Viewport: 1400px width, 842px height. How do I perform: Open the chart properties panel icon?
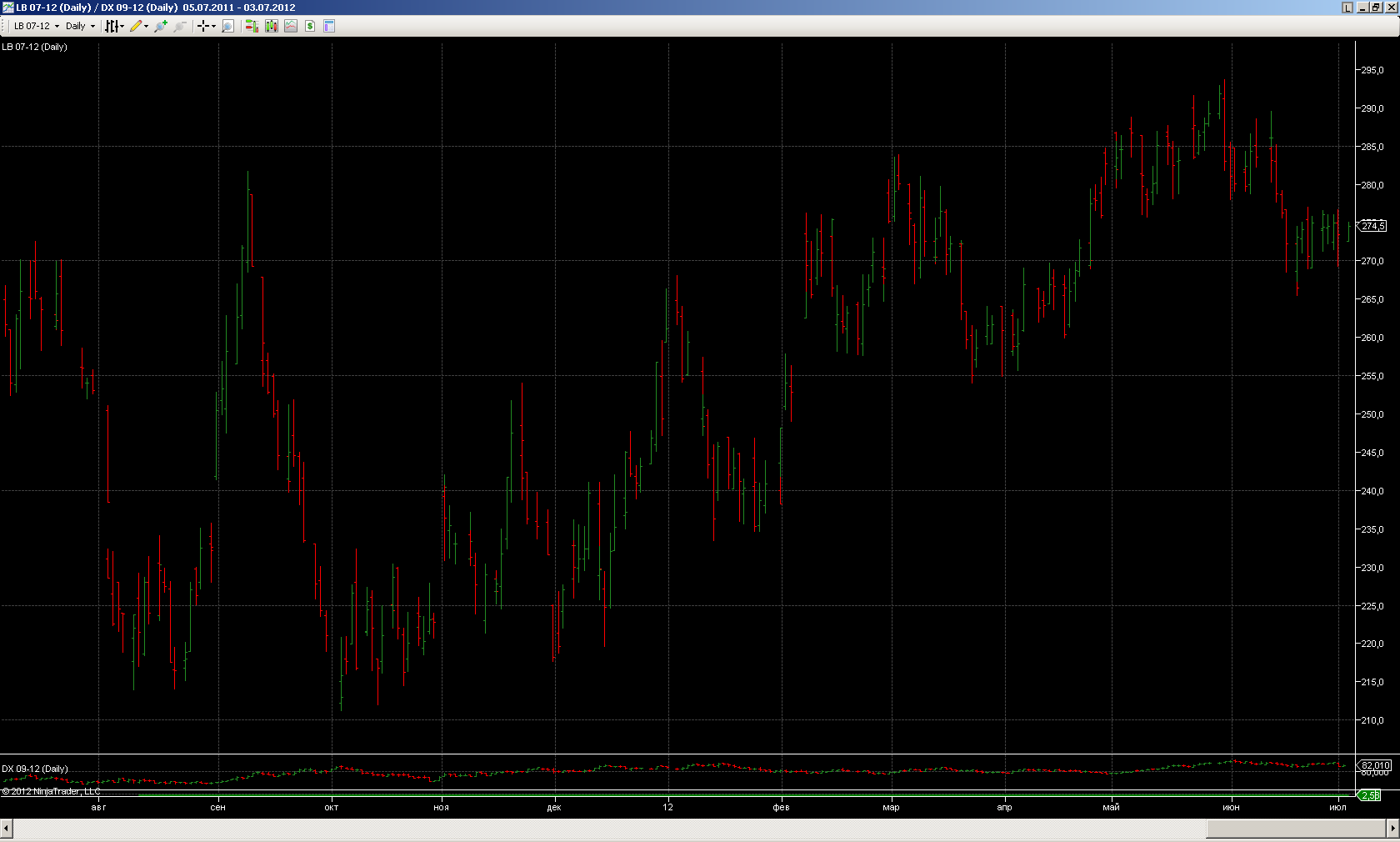point(329,26)
